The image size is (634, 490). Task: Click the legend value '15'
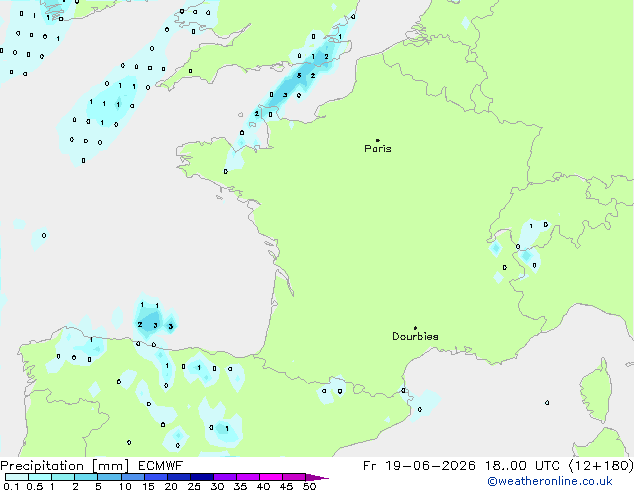(148, 486)
